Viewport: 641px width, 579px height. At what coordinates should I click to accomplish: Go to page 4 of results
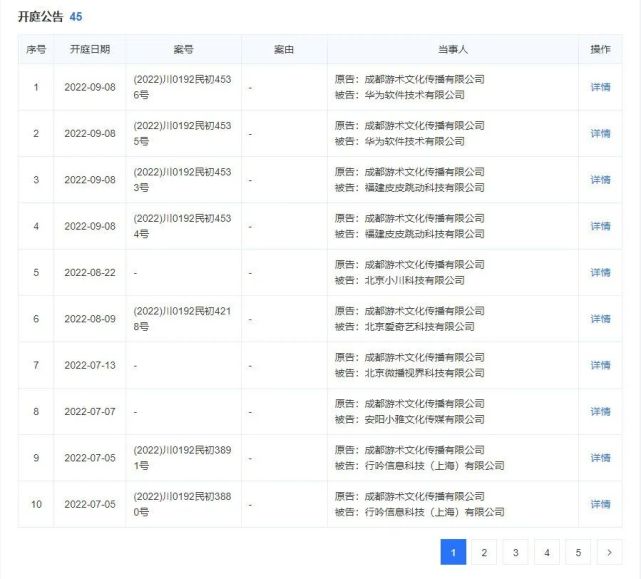(x=547, y=552)
